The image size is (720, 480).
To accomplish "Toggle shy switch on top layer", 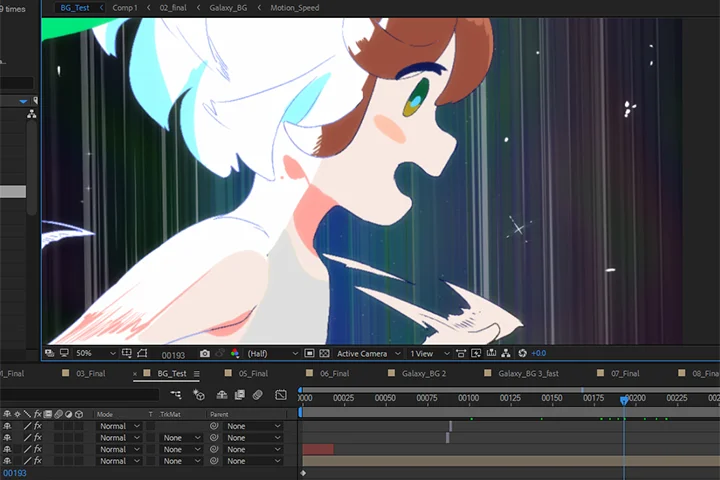I will (x=7, y=426).
